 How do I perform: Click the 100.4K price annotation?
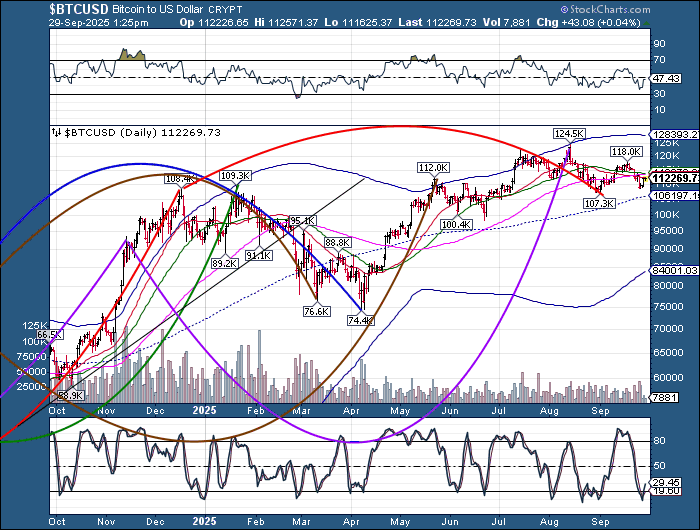455,225
